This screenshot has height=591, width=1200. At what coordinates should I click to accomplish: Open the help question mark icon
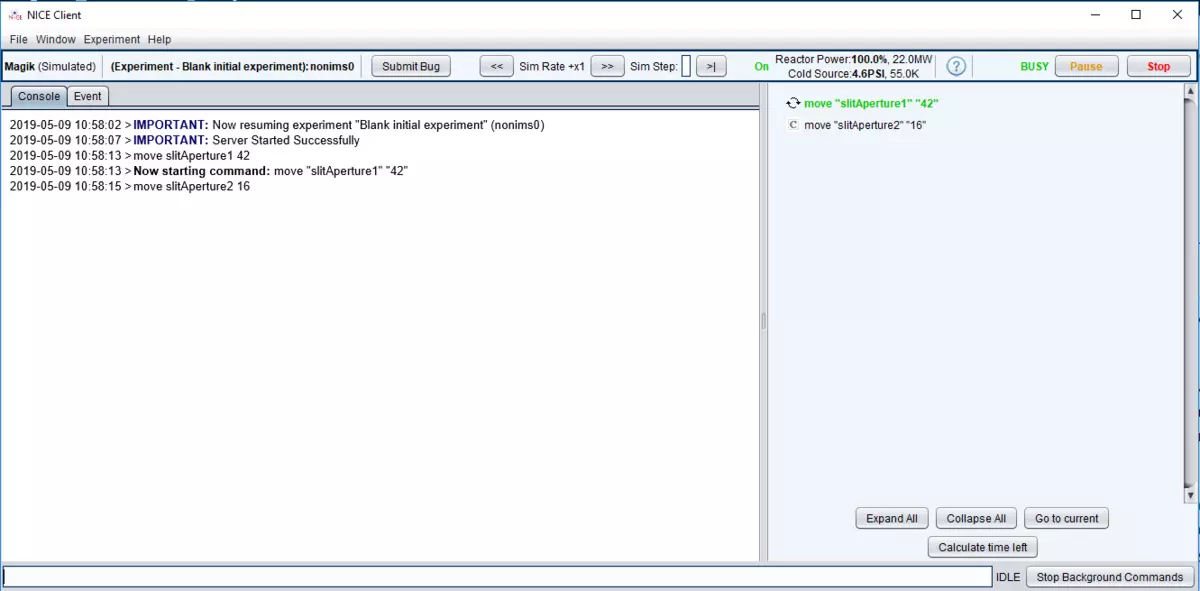956,66
